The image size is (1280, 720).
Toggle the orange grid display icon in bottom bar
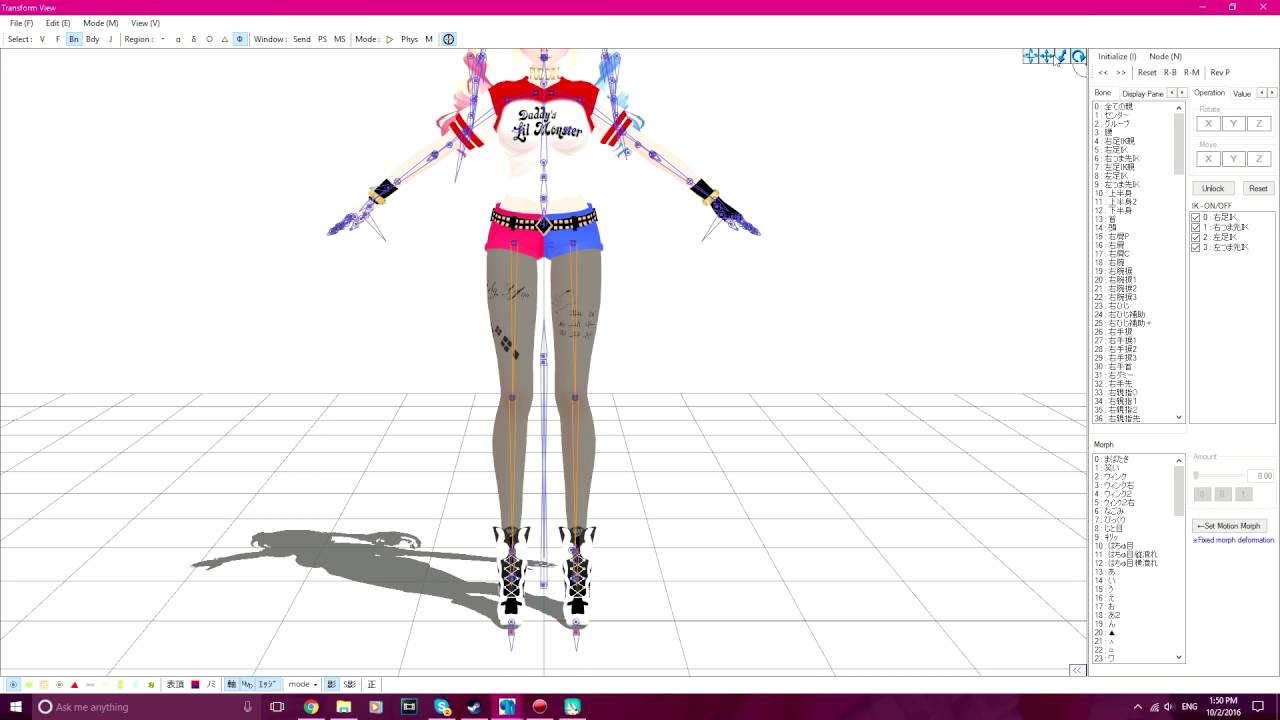[44, 685]
